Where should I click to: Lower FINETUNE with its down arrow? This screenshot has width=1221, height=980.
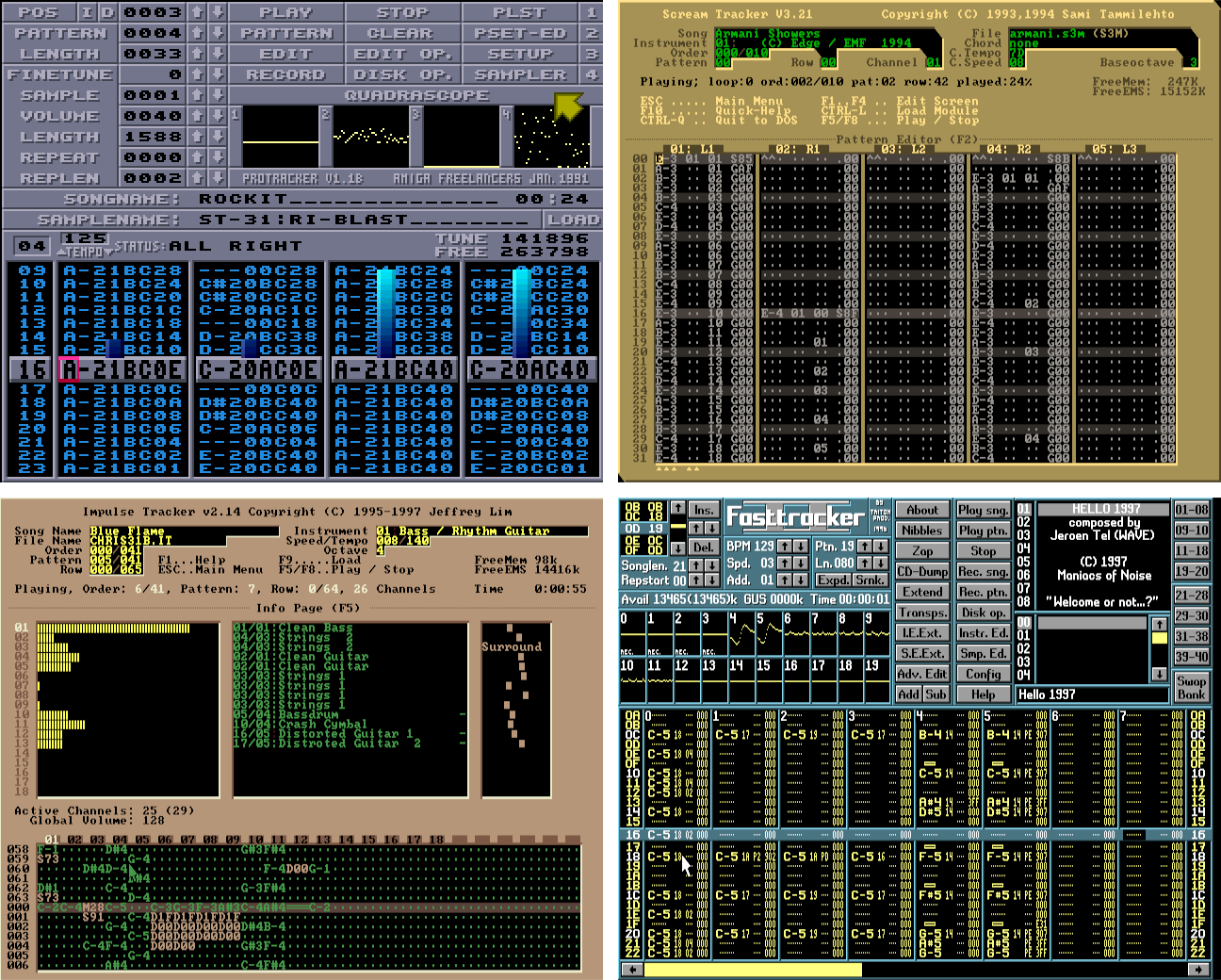[218, 74]
